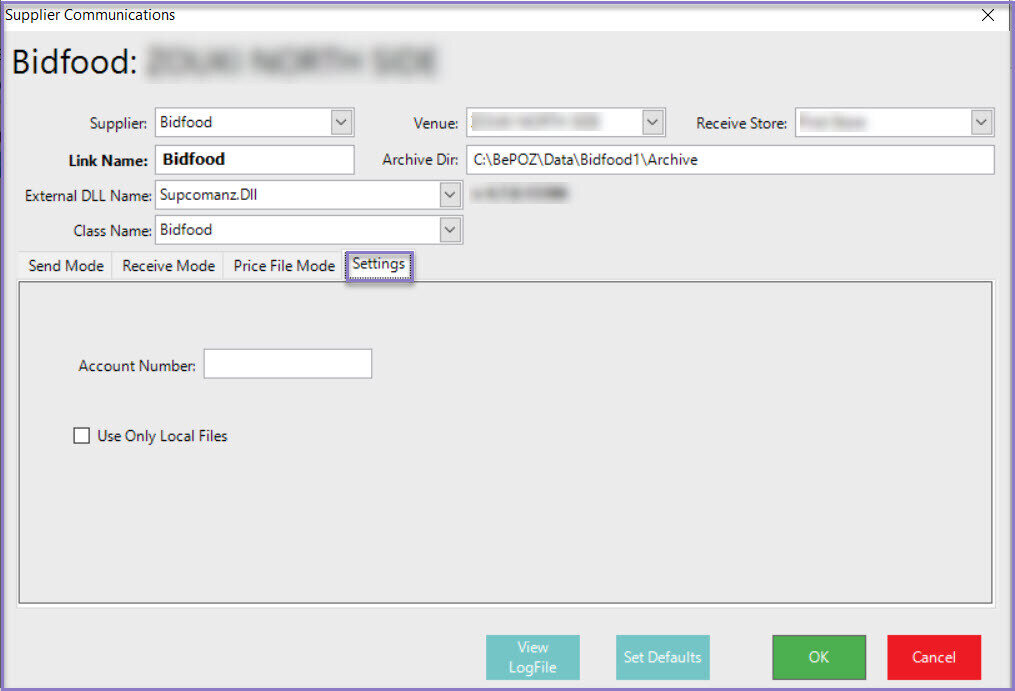Switch to the Receive Mode tab
The height and width of the screenshot is (691, 1015).
(168, 266)
